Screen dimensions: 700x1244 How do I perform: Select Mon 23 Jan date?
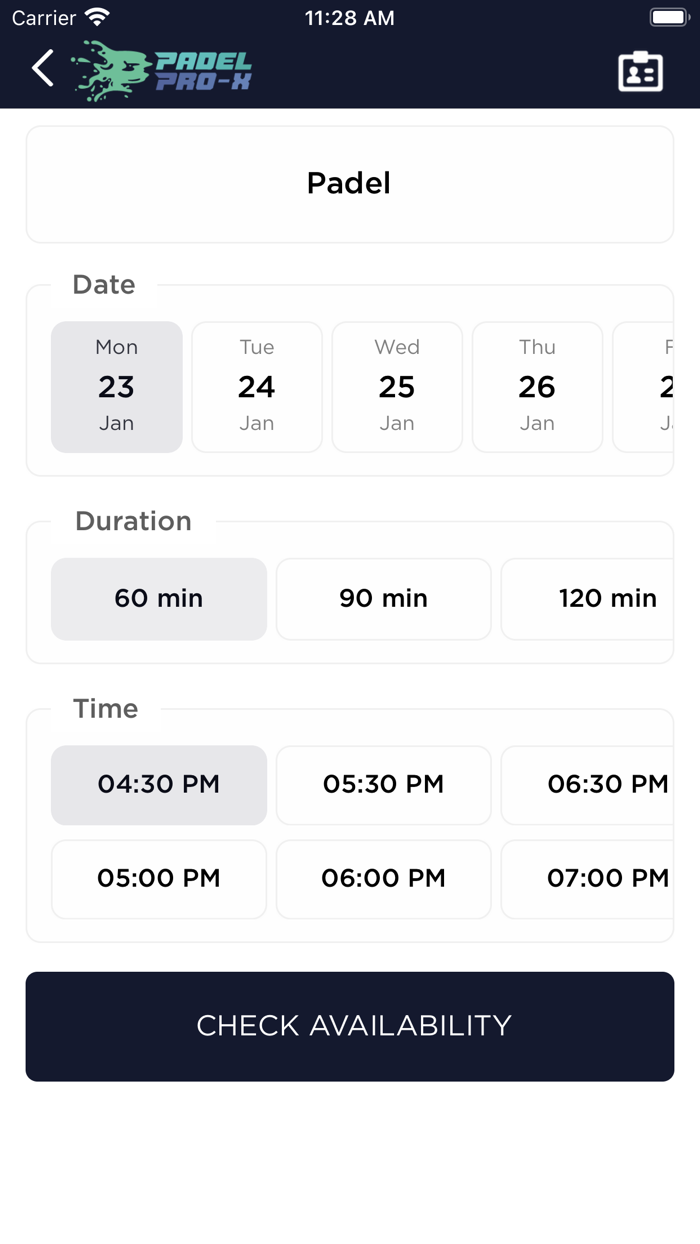coord(117,387)
